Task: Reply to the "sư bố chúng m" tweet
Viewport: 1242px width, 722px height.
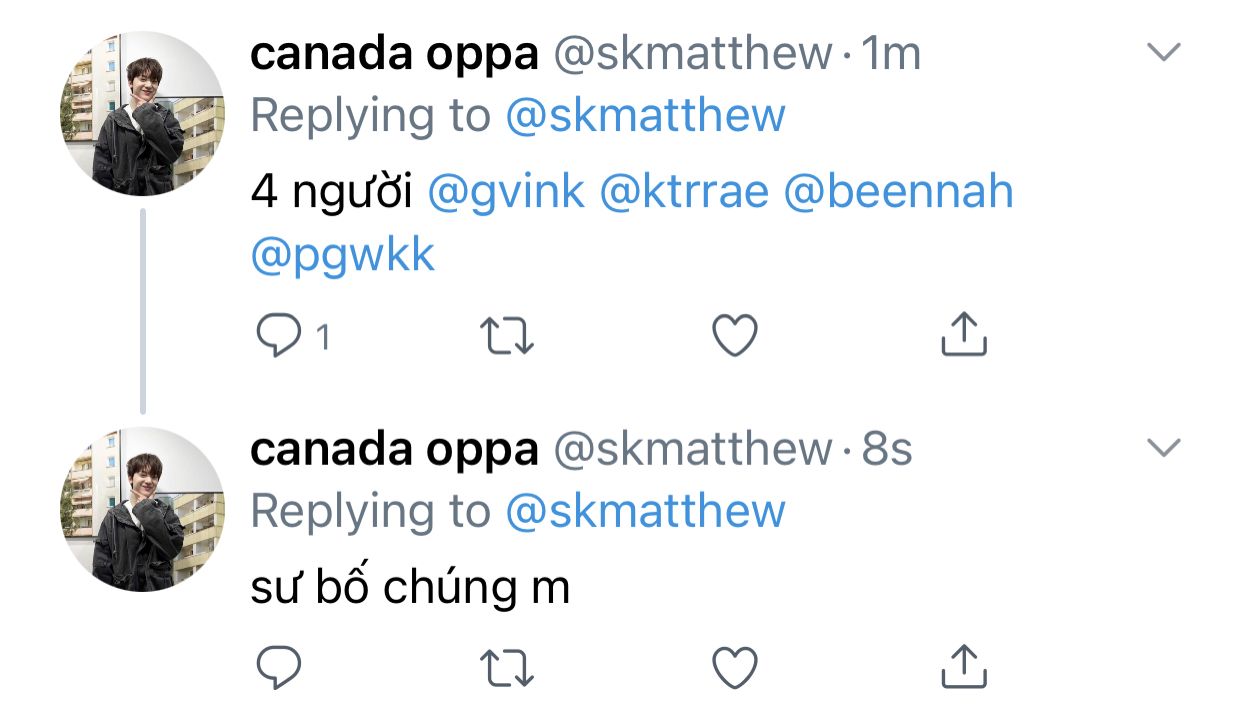Action: tap(279, 667)
